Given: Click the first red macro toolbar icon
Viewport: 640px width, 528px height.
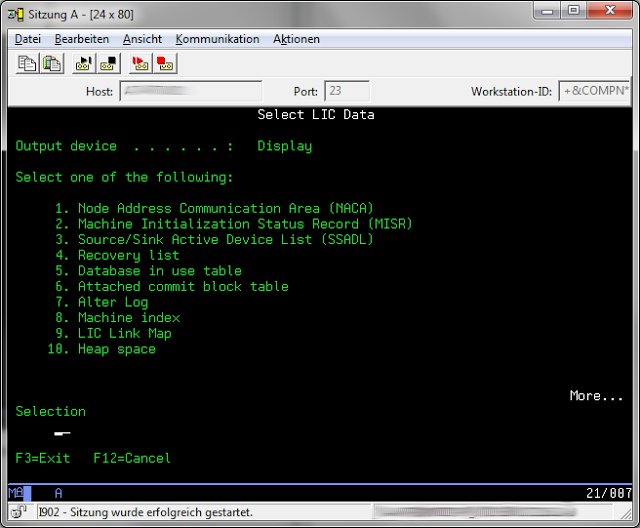Looking at the screenshot, I should click(141, 64).
